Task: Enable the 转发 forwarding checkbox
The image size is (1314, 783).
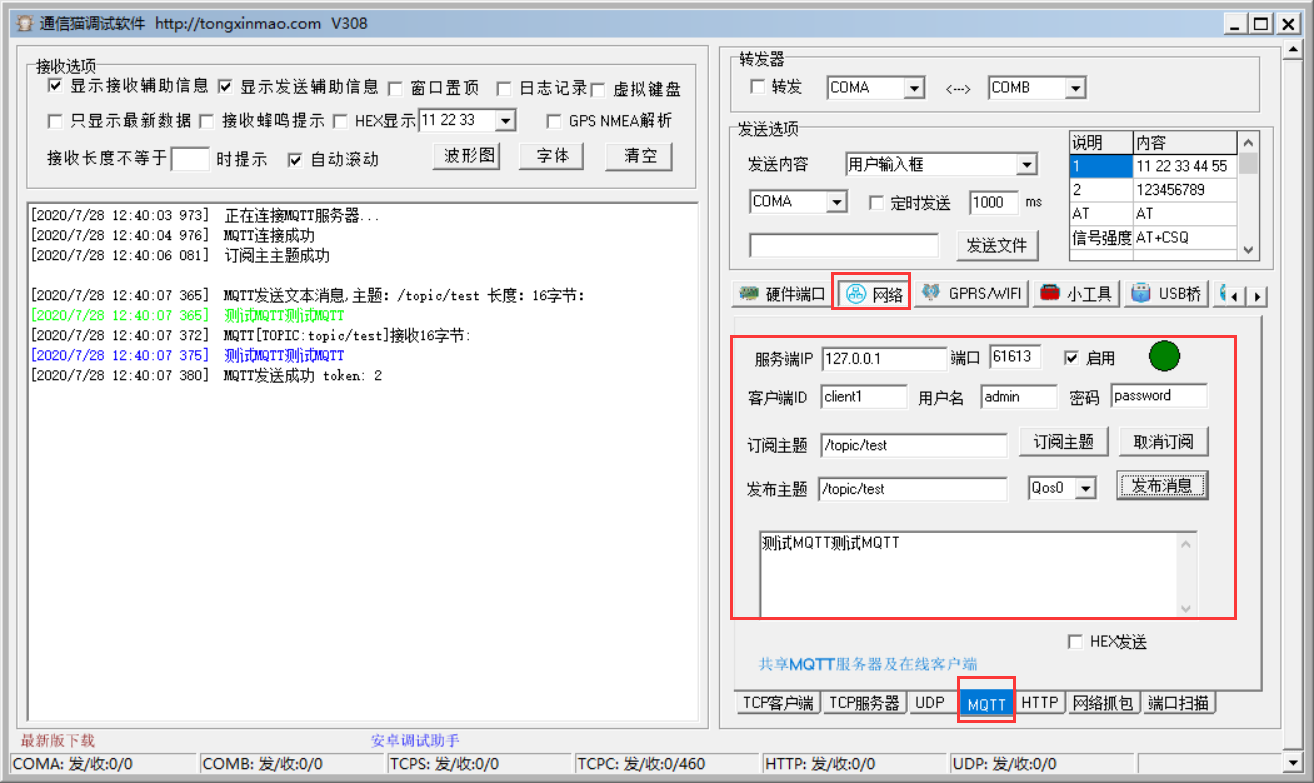Action: click(758, 88)
